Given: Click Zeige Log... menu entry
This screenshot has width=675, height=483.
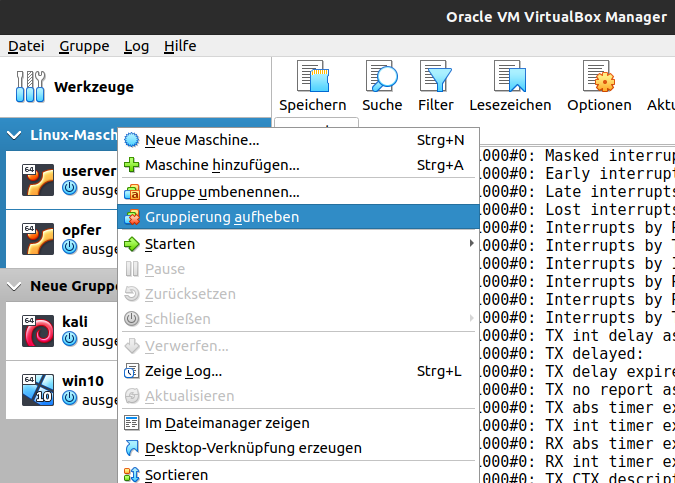Looking at the screenshot, I should click(x=183, y=371).
